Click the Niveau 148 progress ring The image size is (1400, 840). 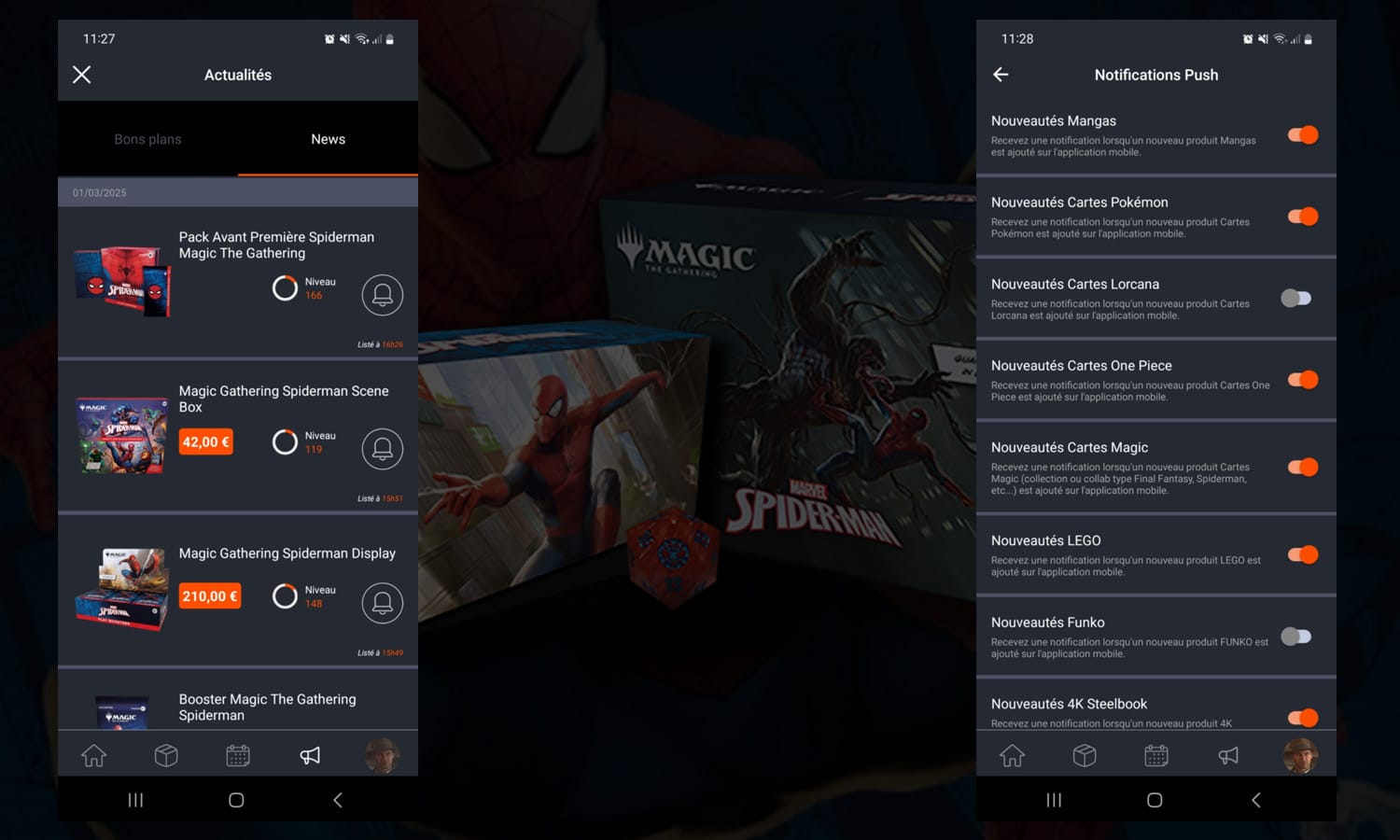point(285,595)
